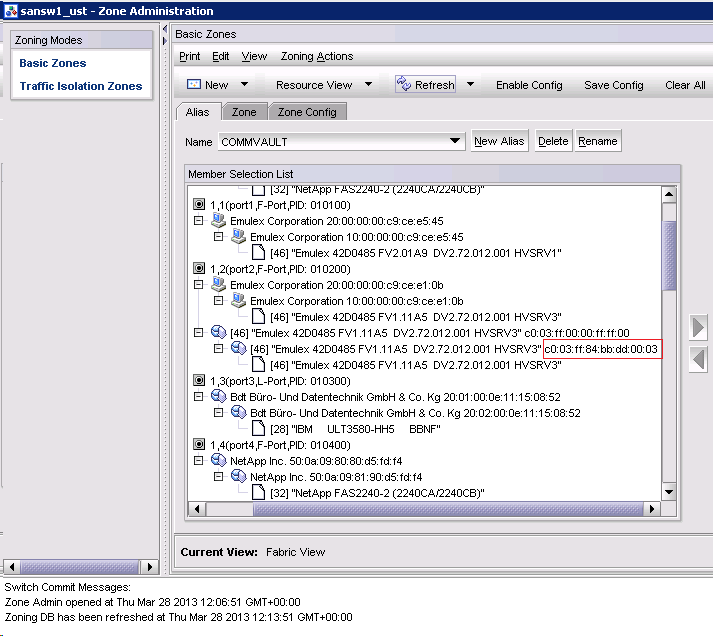The image size is (713, 636).
Task: Collapse the c0:03:ff:00:00:ff:ff:00 tree node
Action: (x=198, y=332)
